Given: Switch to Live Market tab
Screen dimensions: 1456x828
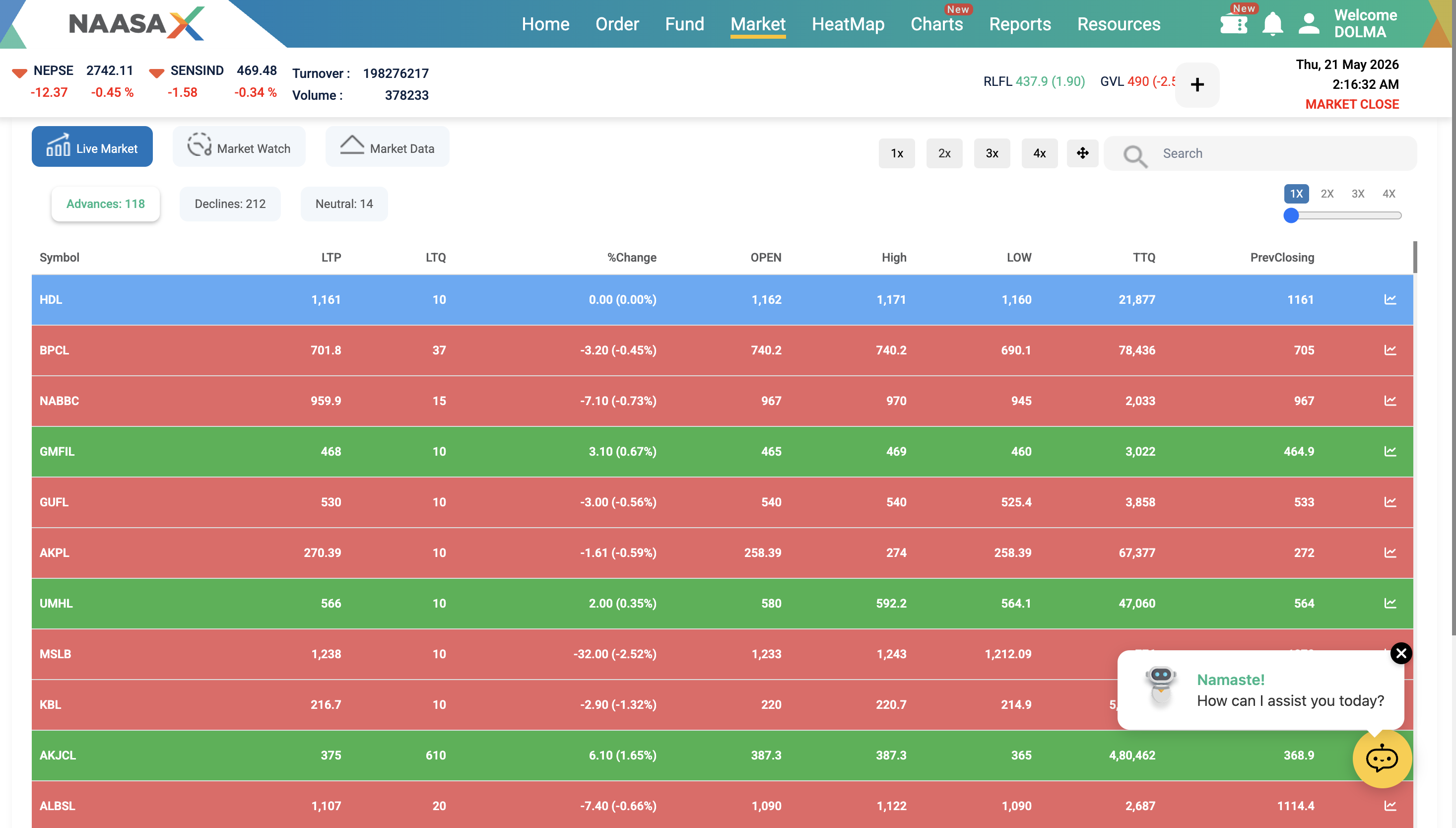Looking at the screenshot, I should (x=92, y=147).
